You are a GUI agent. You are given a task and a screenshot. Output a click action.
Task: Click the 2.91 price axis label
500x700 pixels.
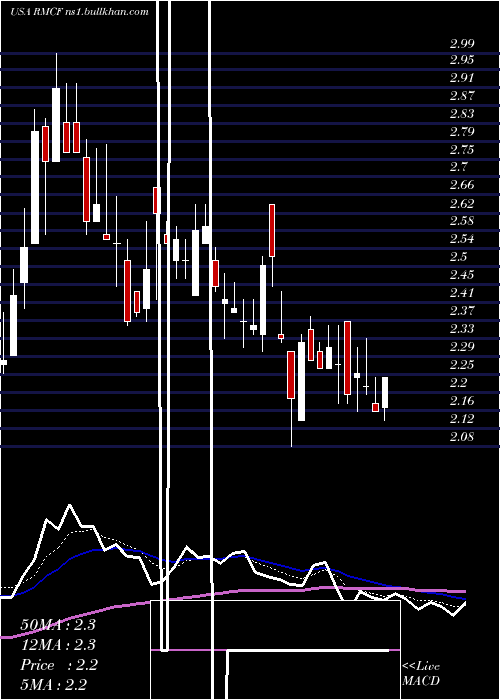(462, 78)
